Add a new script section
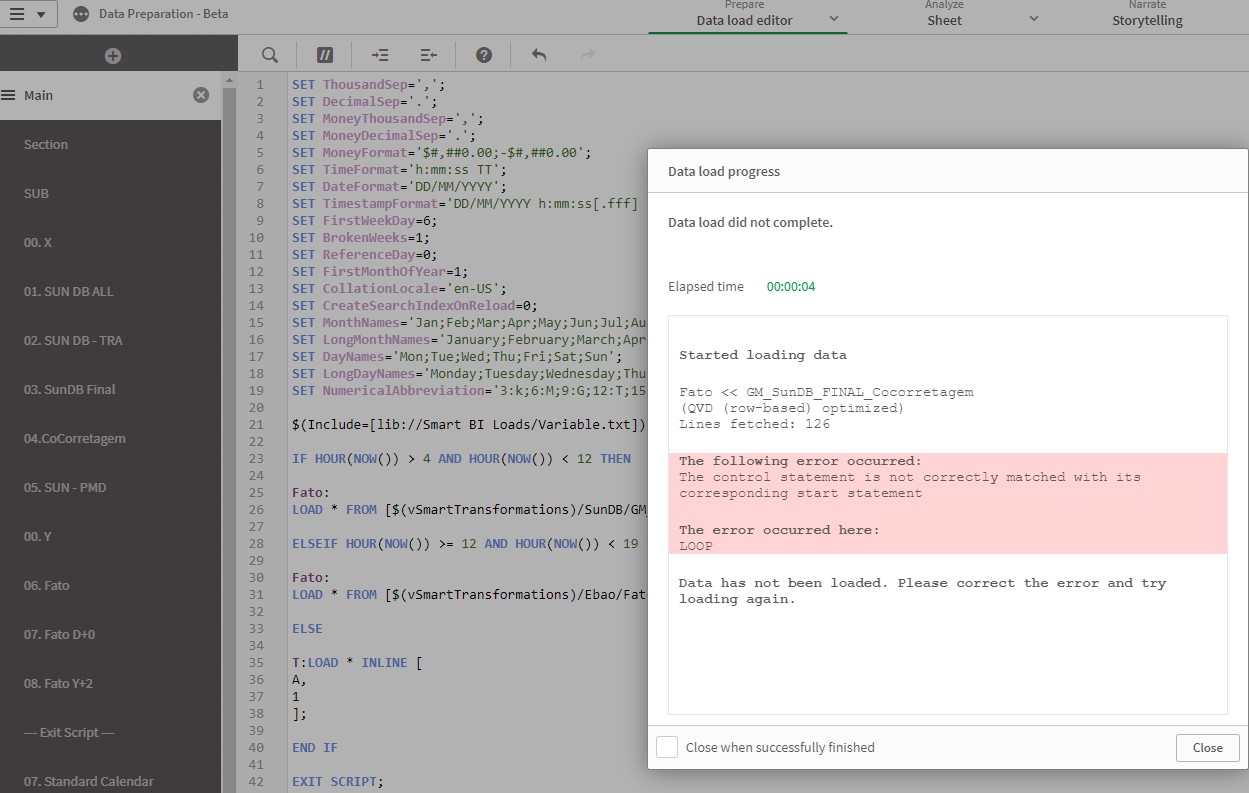 (x=112, y=56)
